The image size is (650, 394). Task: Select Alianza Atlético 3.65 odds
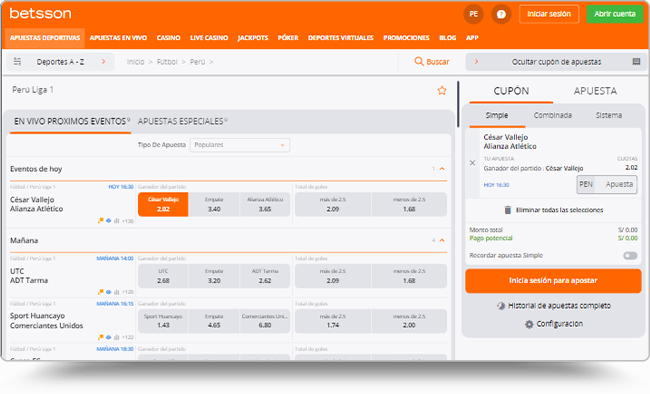pos(265,204)
